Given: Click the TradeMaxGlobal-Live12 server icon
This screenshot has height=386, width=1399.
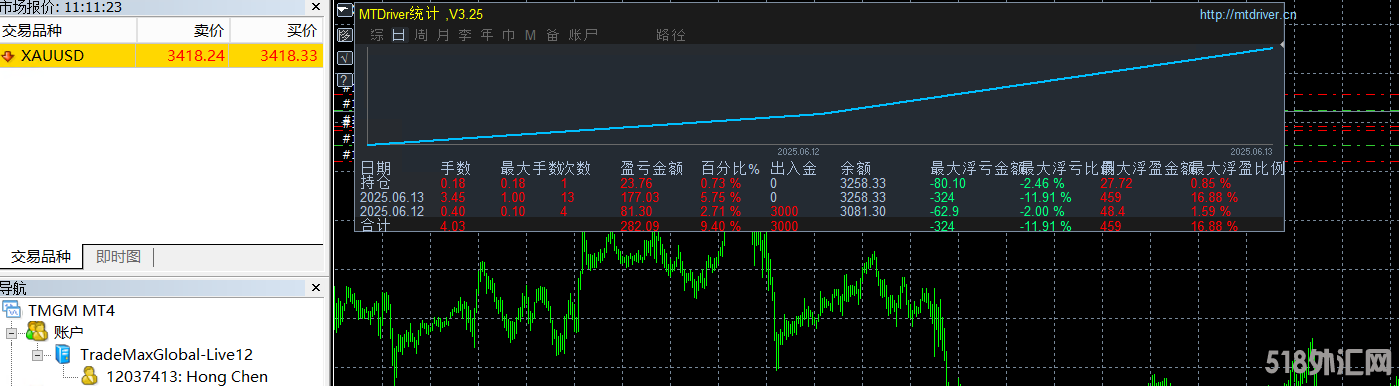Looking at the screenshot, I should coord(62,354).
